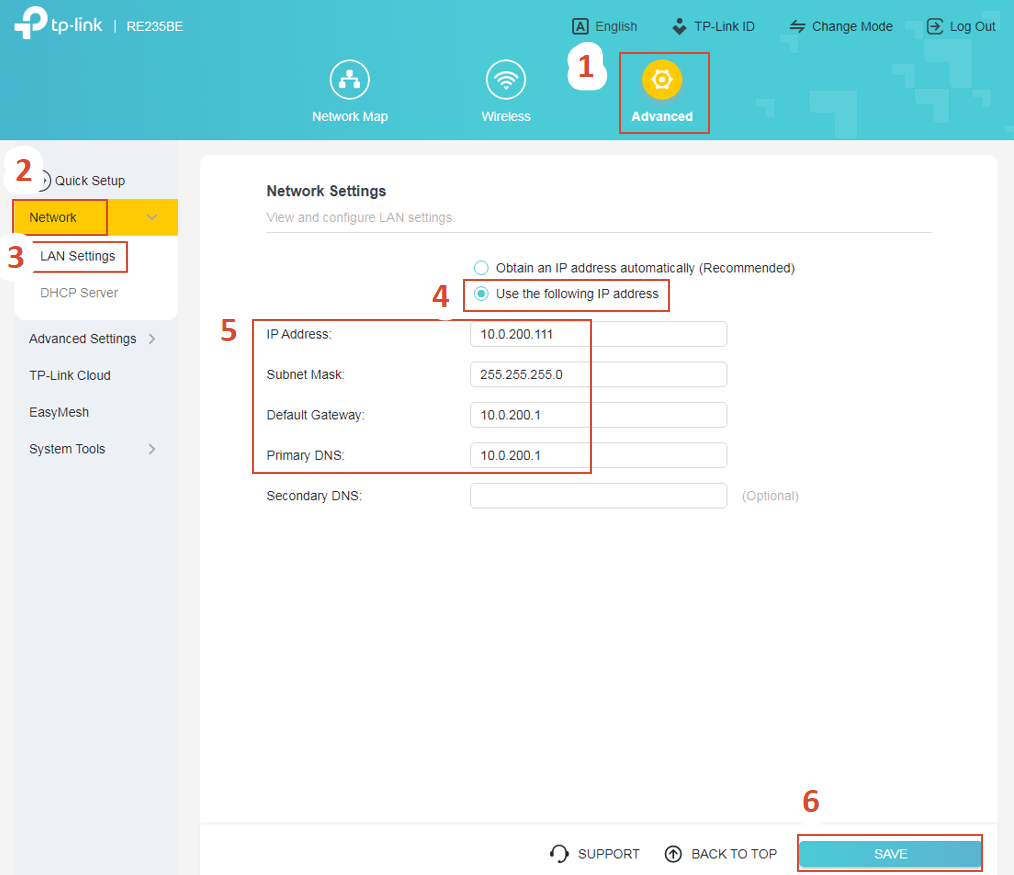Select Obtain an IP address automatically radio
Viewport: 1014px width, 875px height.
point(481,268)
